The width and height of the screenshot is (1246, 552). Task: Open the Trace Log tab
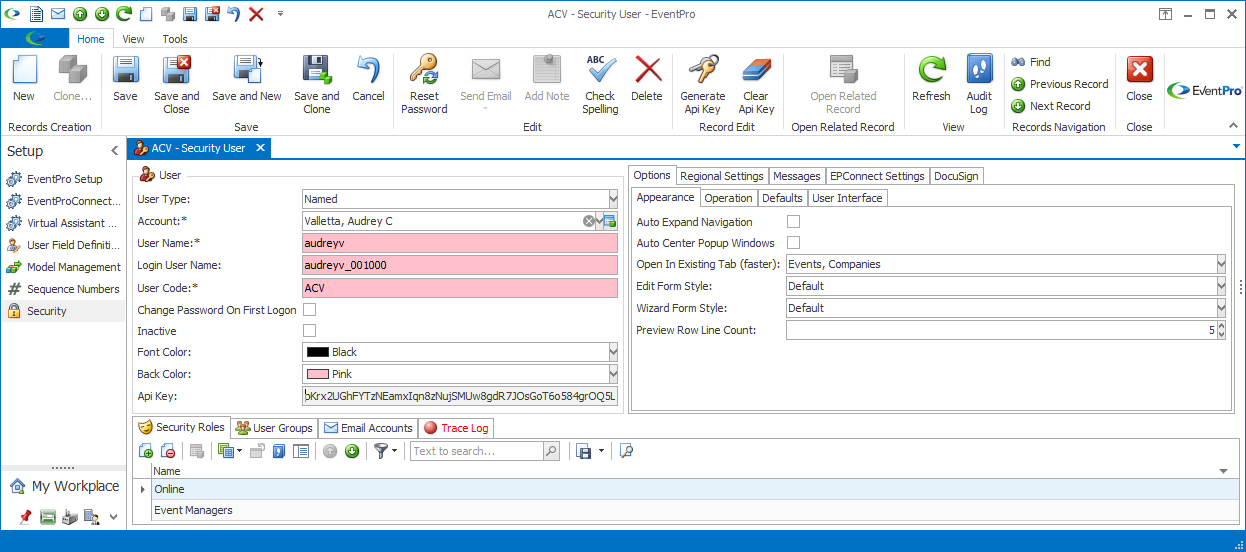point(456,428)
